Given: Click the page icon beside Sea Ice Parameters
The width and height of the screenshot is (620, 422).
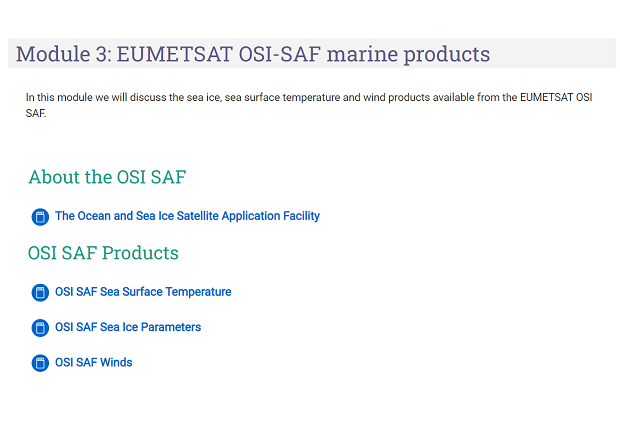Looking at the screenshot, I should (x=40, y=328).
